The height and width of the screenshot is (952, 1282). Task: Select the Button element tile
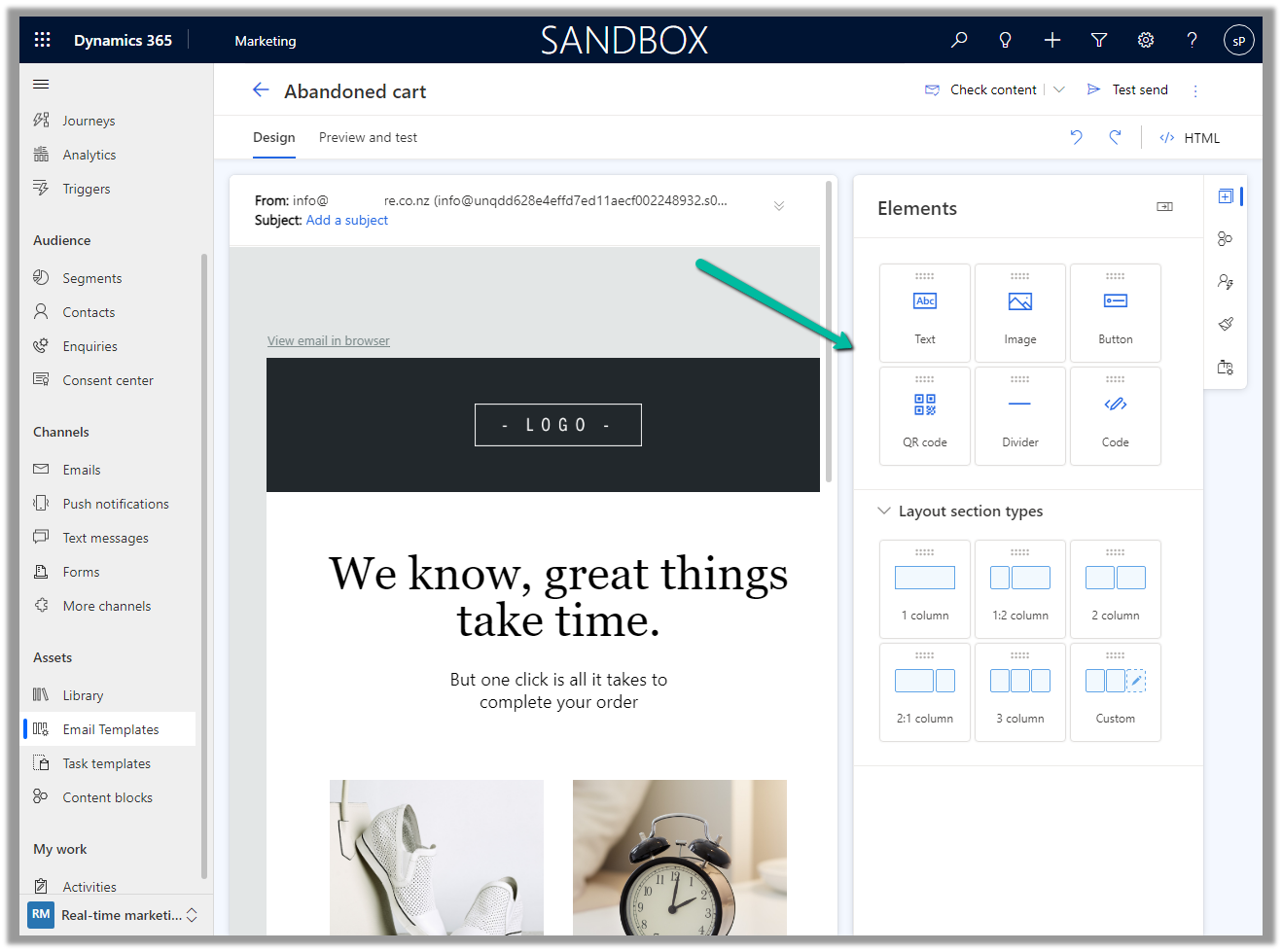(x=1116, y=313)
